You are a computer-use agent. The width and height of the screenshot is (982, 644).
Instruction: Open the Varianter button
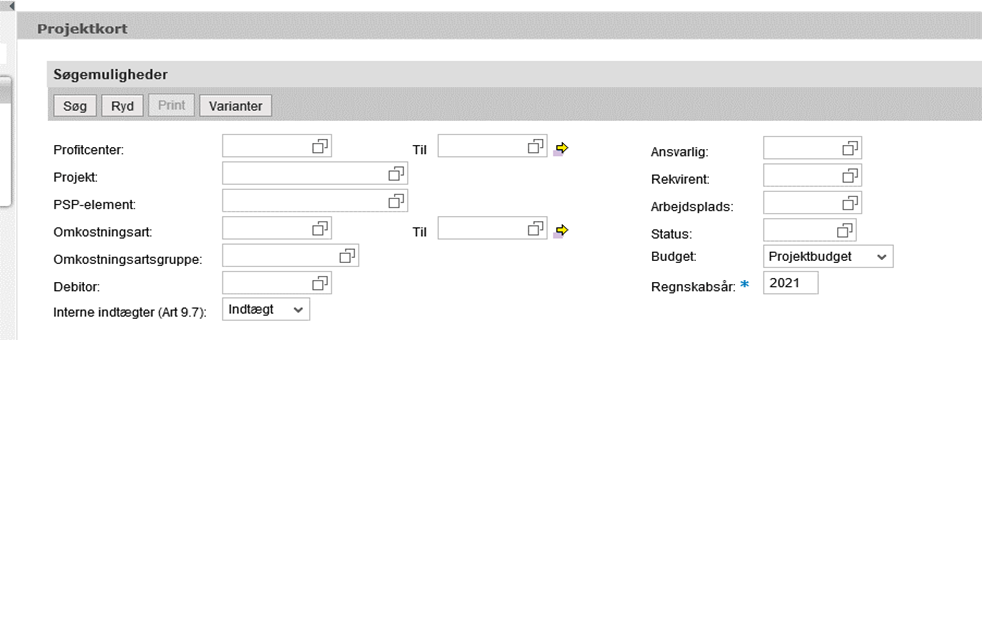click(x=235, y=106)
